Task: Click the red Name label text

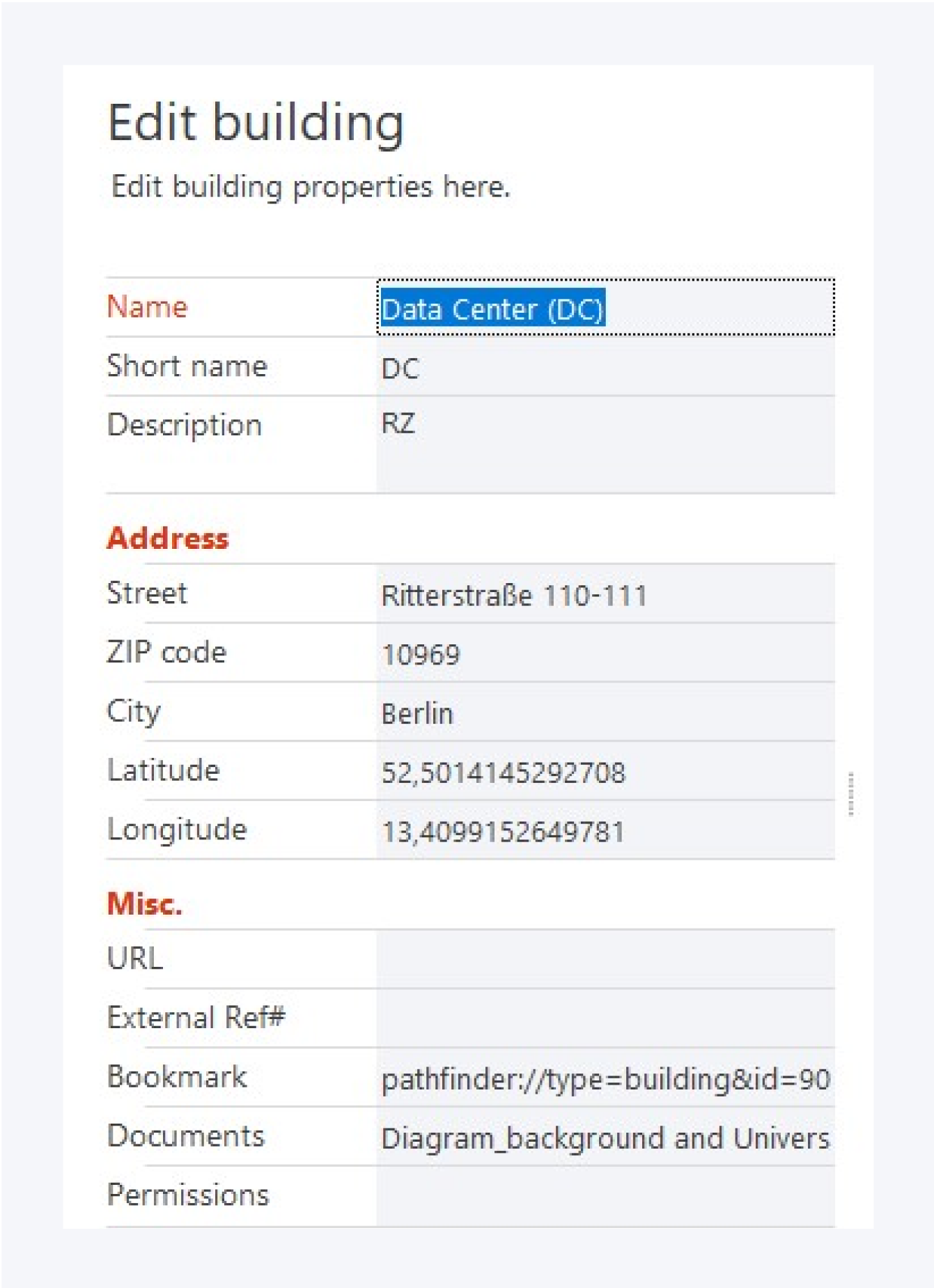Action: pyautogui.click(x=147, y=307)
